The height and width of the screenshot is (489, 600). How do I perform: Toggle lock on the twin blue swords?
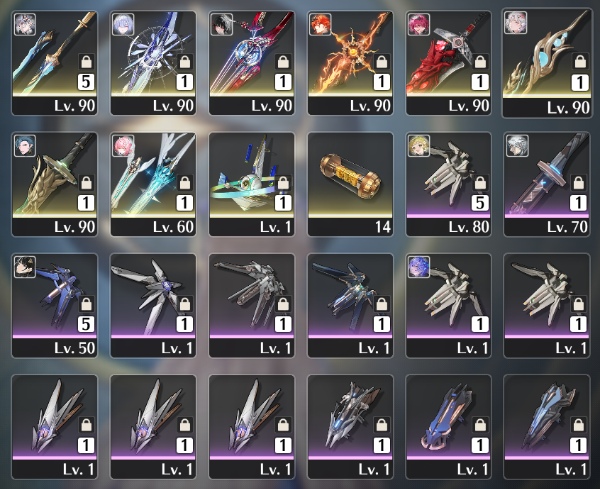(86, 61)
